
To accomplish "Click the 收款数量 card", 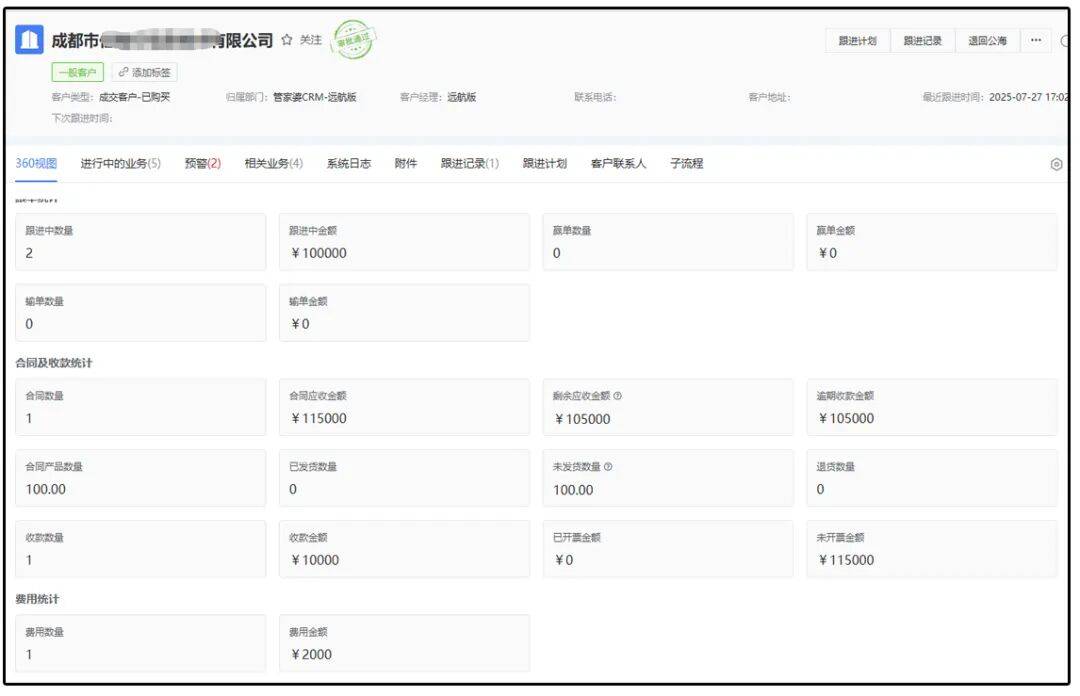I will pyautogui.click(x=141, y=549).
